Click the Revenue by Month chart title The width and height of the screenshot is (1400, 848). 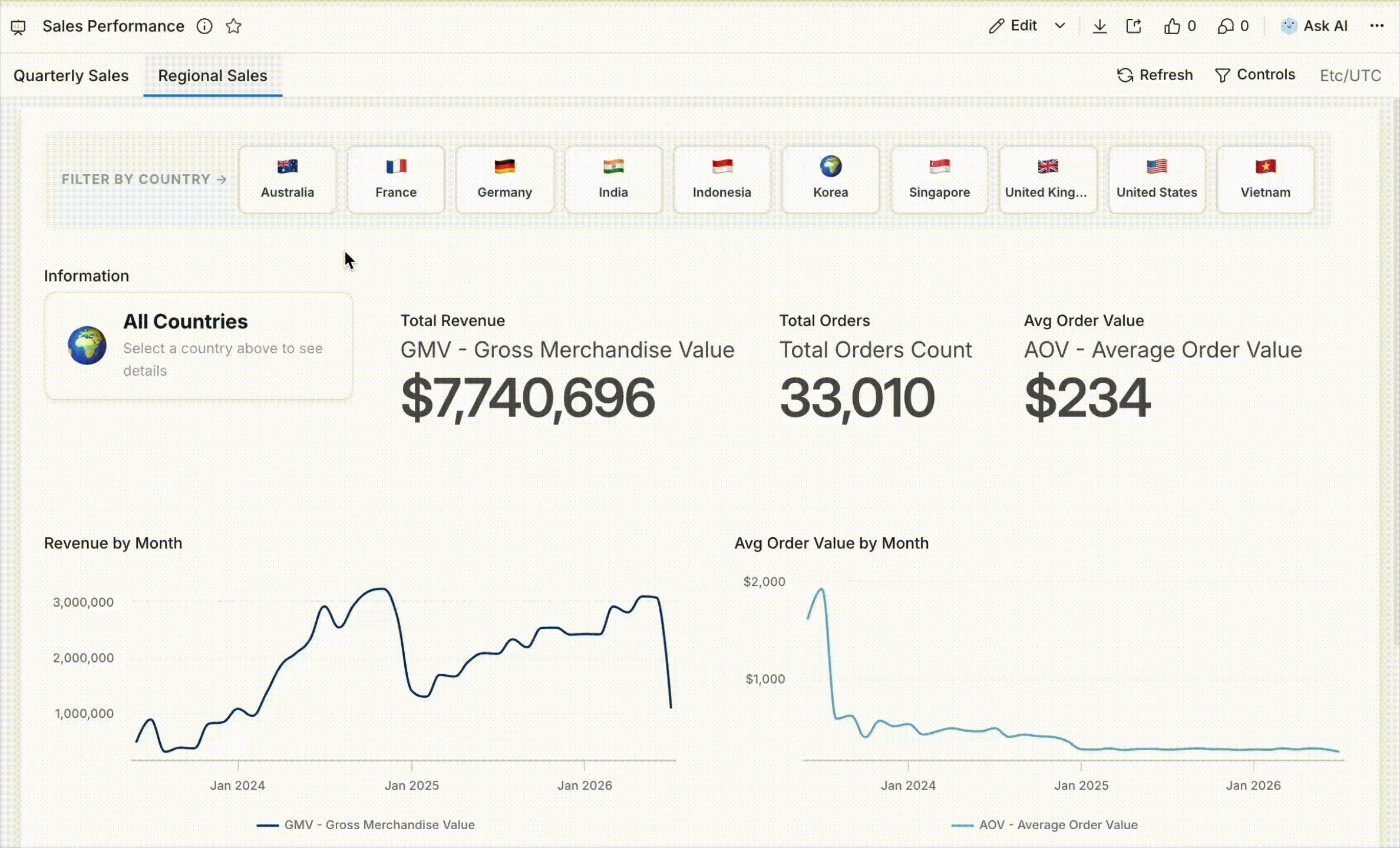pyautogui.click(x=113, y=543)
